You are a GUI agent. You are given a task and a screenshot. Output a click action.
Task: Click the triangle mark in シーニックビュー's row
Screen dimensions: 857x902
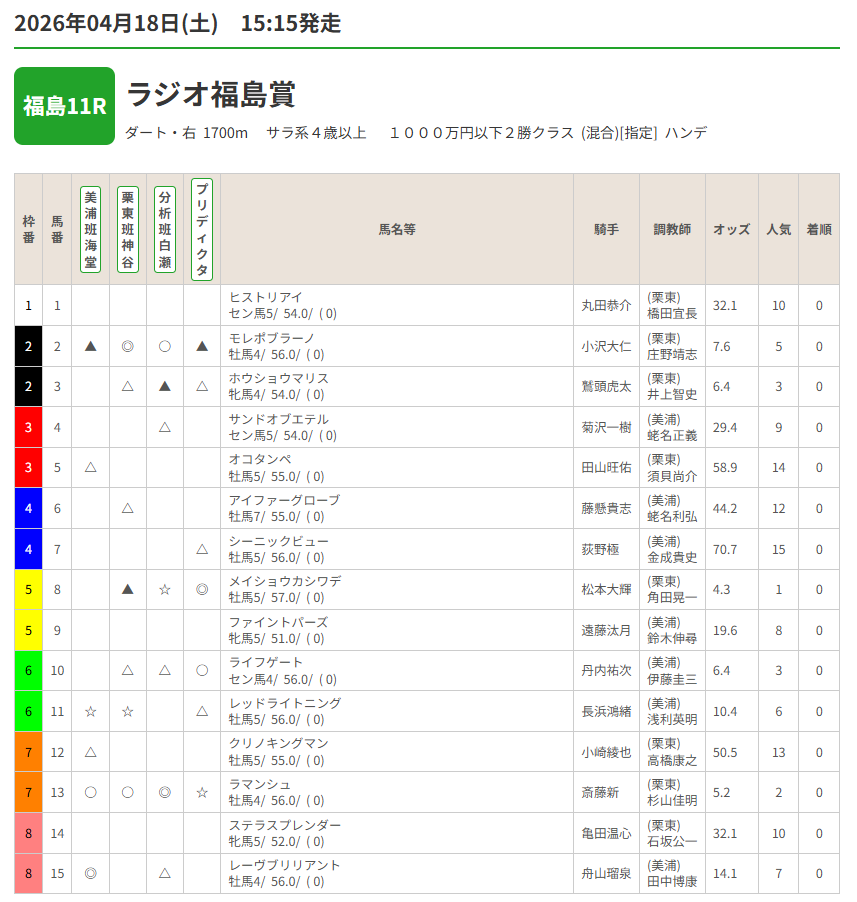(202, 549)
